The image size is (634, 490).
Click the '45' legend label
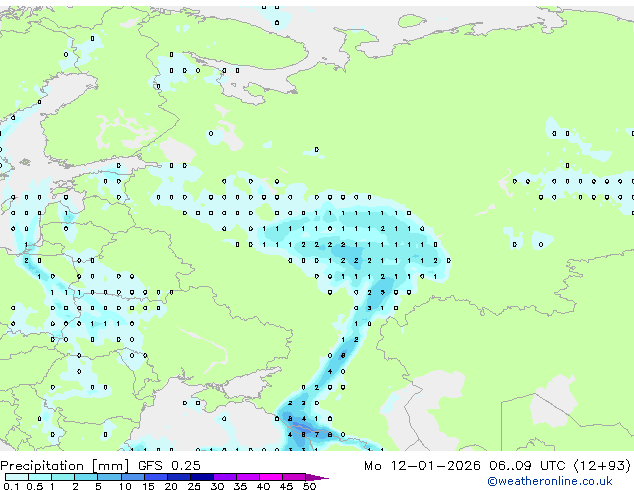click(x=286, y=486)
